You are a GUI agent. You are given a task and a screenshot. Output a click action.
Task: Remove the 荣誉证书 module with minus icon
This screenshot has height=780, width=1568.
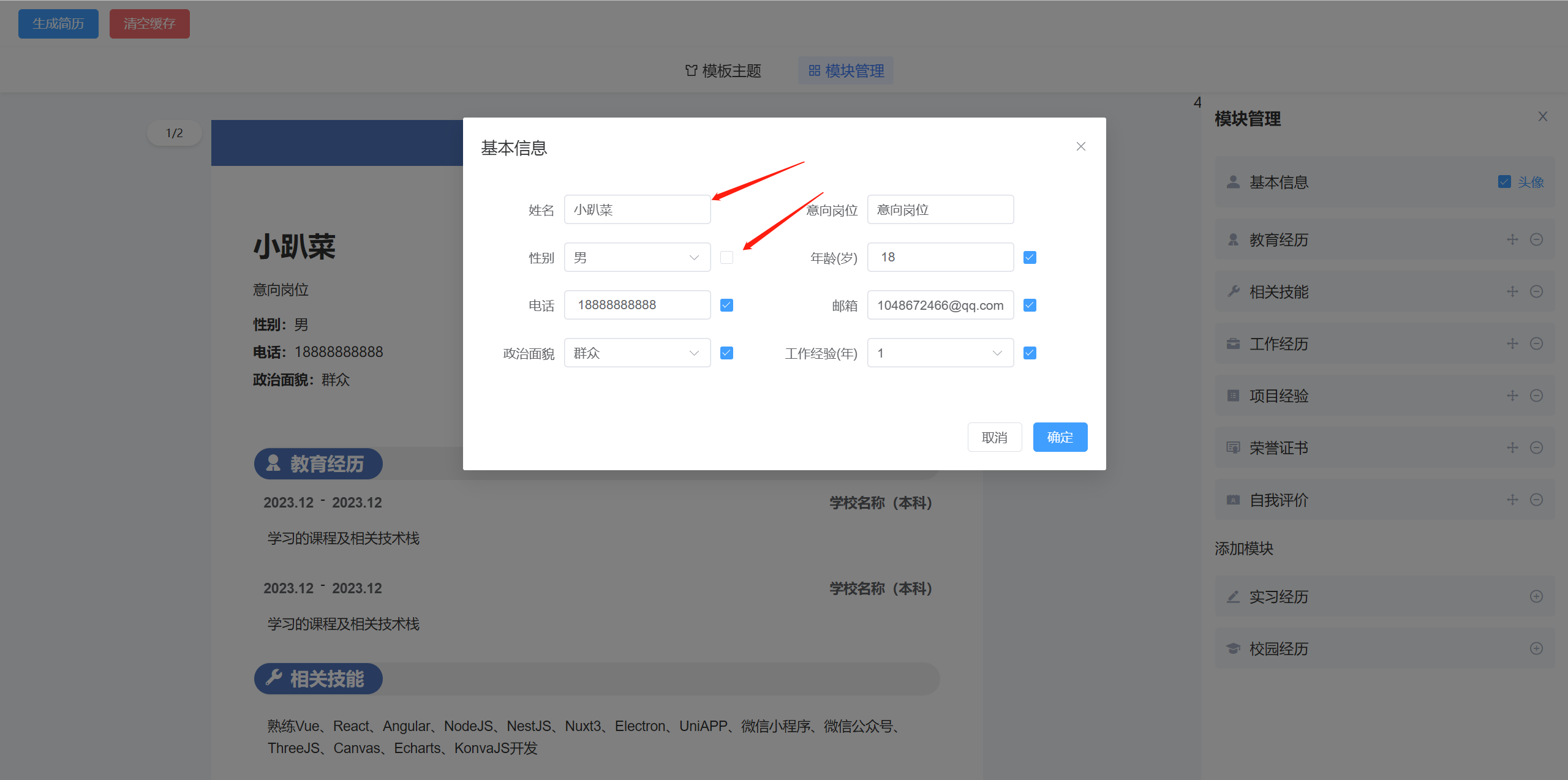click(1536, 448)
